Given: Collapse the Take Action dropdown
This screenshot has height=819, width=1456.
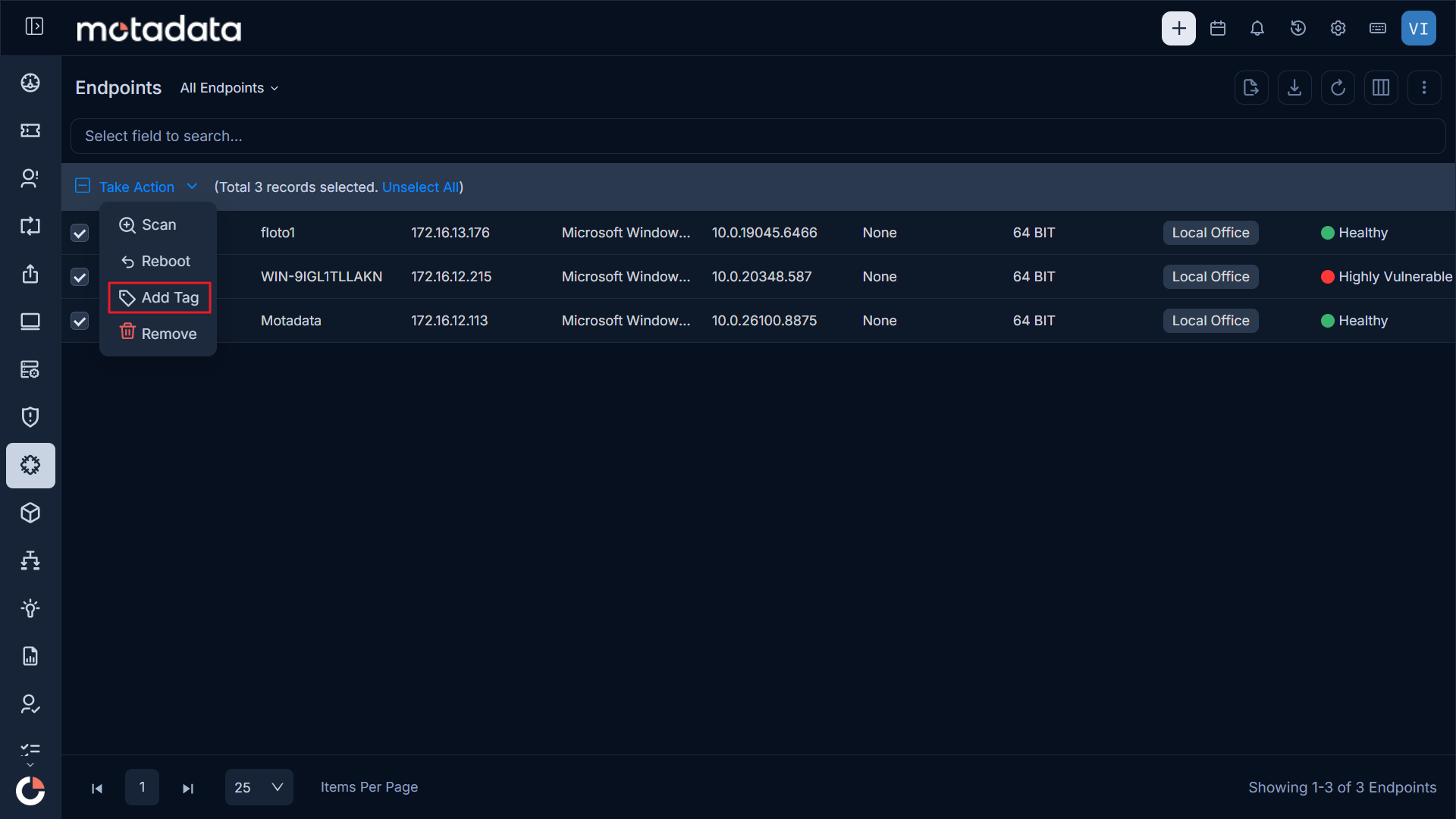Looking at the screenshot, I should (x=147, y=187).
